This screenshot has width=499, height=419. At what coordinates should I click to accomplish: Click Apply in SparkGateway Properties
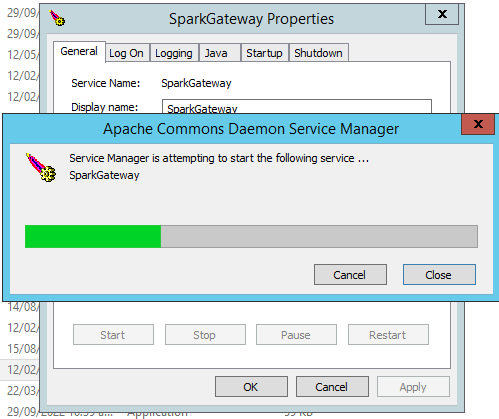[413, 387]
